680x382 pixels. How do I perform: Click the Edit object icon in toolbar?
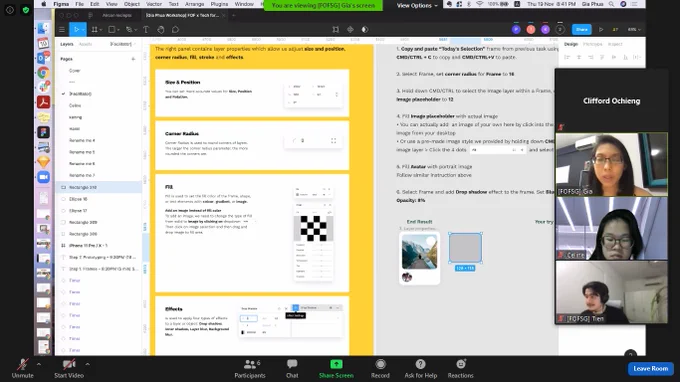coord(336,29)
